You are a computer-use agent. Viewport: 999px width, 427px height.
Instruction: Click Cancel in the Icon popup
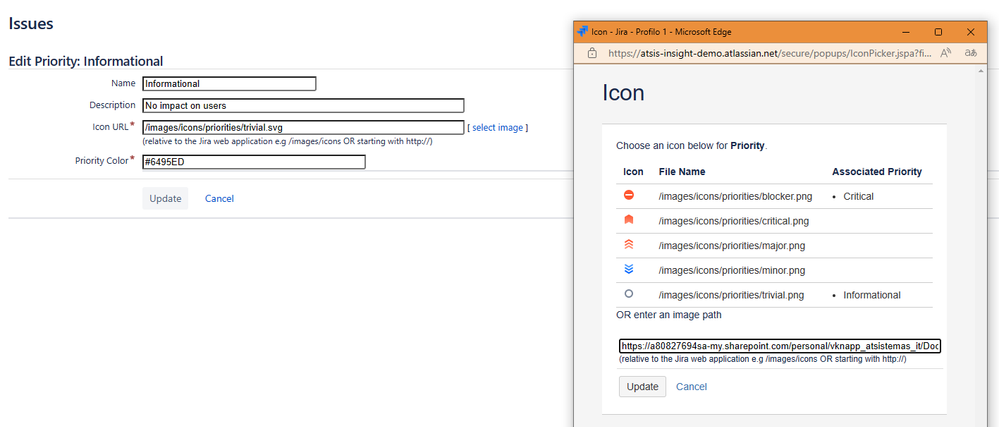691,387
